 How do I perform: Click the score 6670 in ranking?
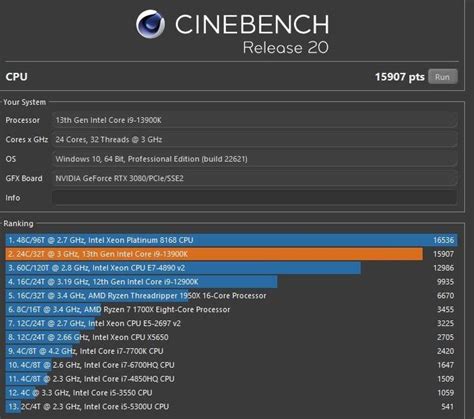click(x=445, y=296)
